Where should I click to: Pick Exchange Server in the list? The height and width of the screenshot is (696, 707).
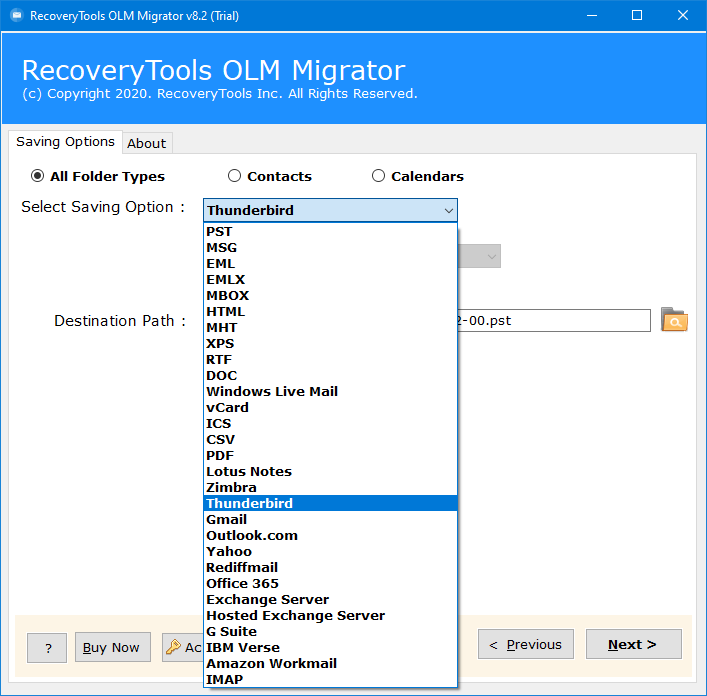coord(330,600)
